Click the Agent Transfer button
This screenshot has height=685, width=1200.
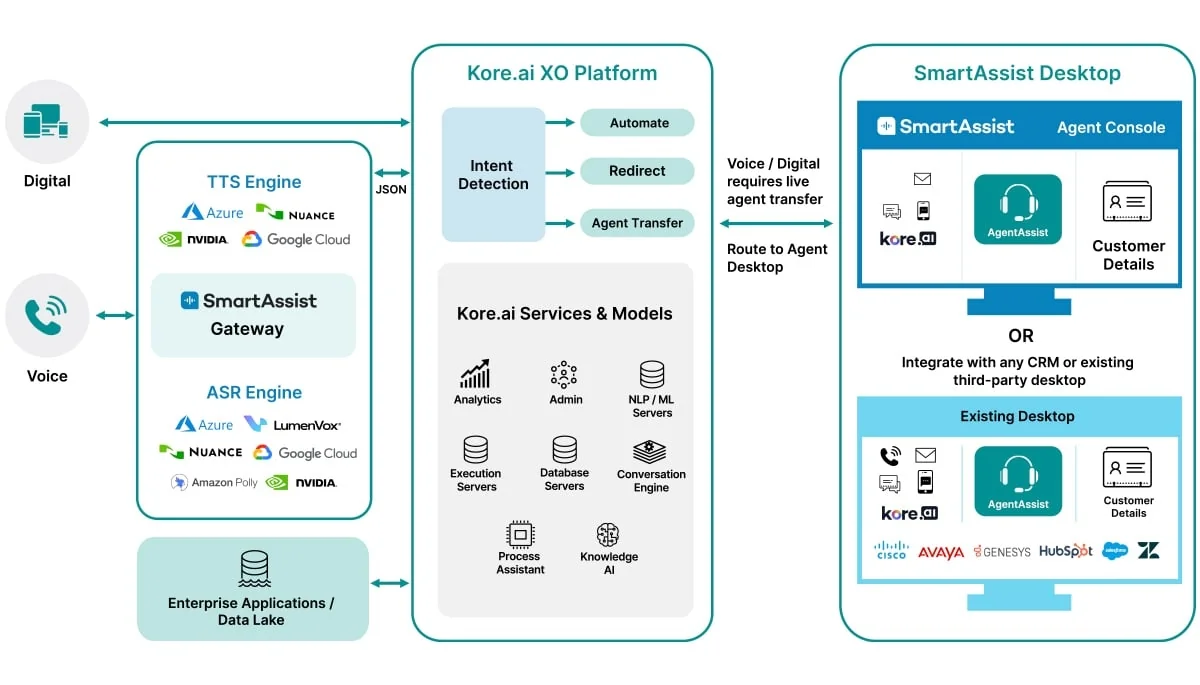pyautogui.click(x=637, y=223)
